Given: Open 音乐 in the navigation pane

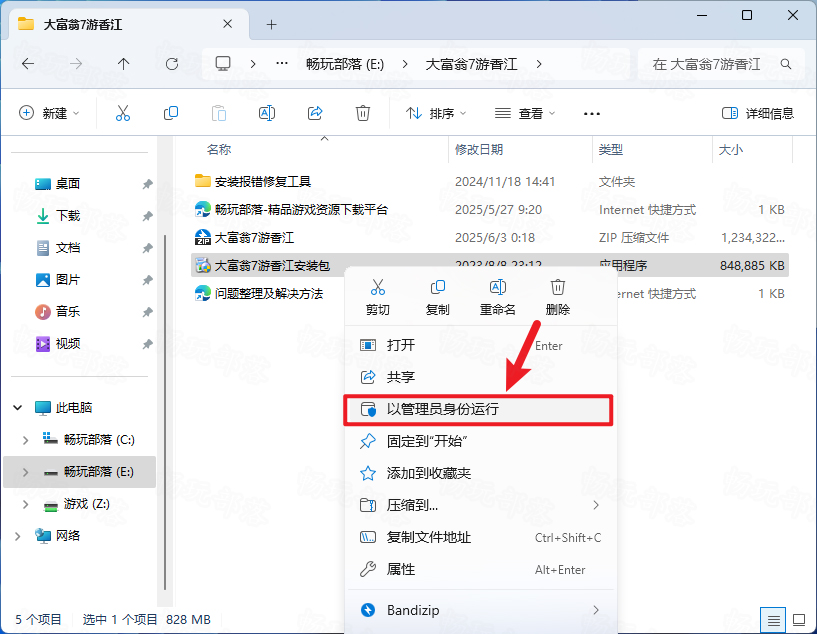Looking at the screenshot, I should click(x=68, y=312).
